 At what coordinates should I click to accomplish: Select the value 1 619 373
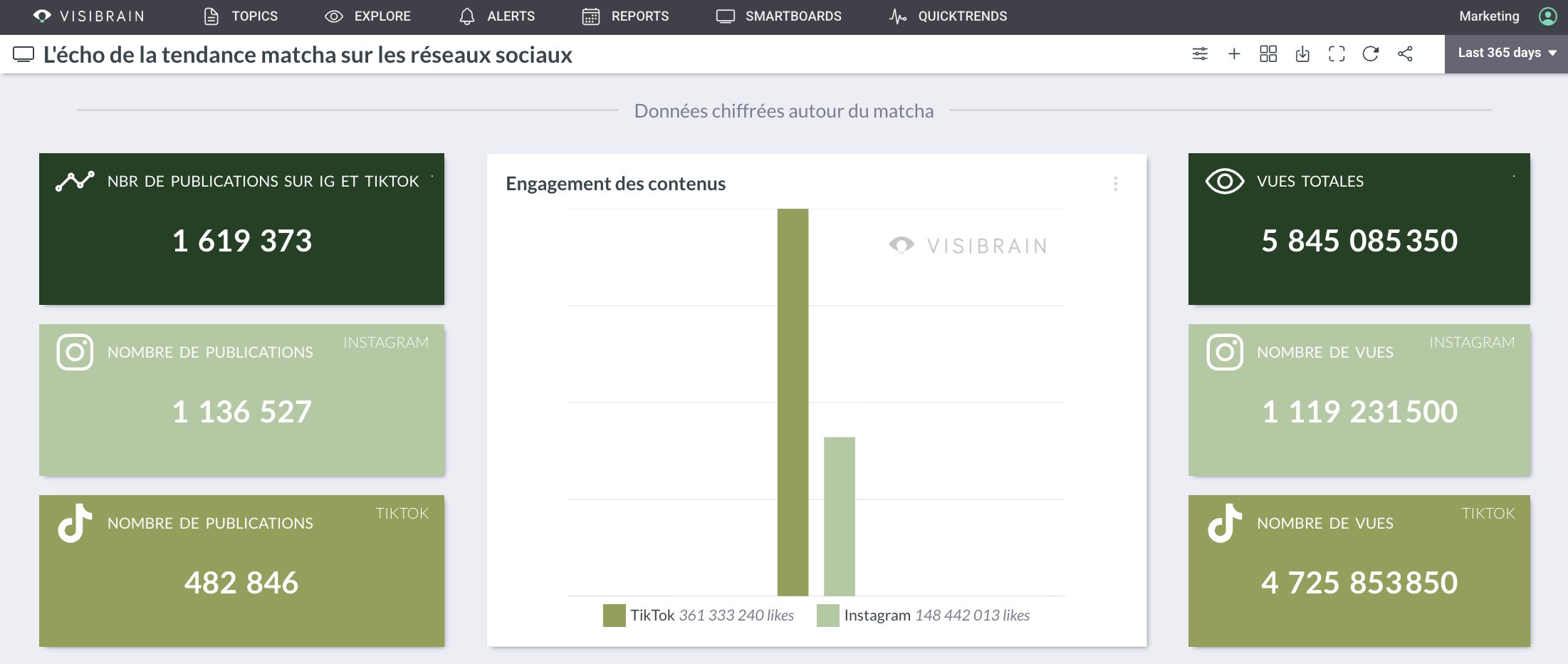point(242,241)
